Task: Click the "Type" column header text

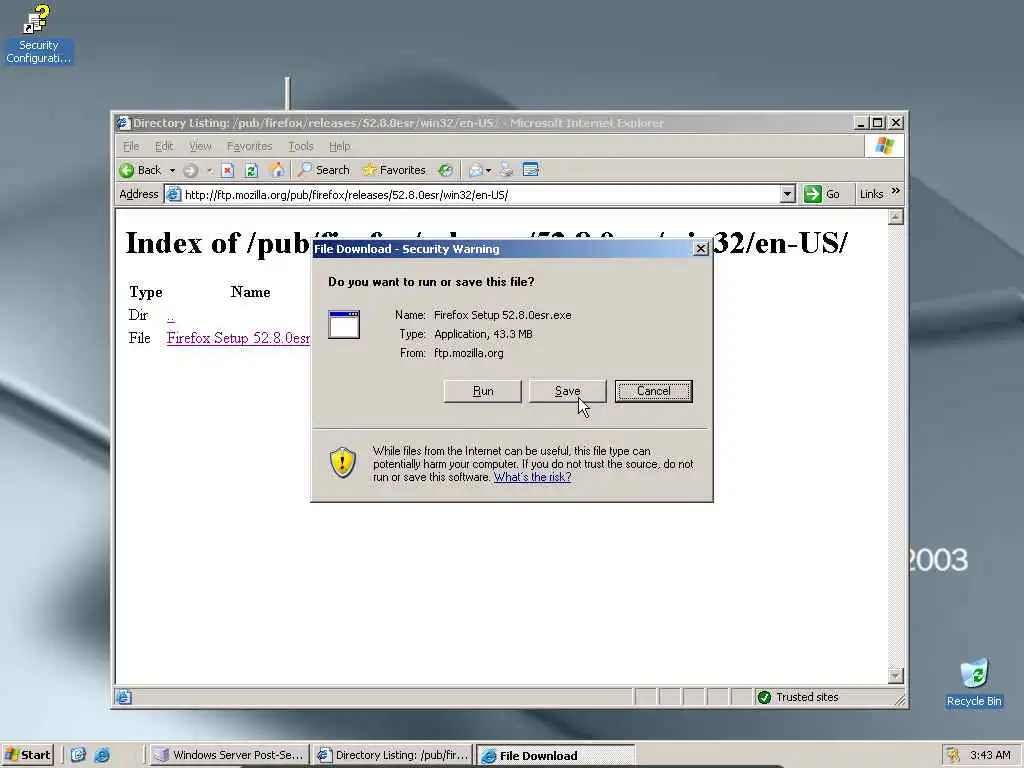Action: pyautogui.click(x=146, y=292)
